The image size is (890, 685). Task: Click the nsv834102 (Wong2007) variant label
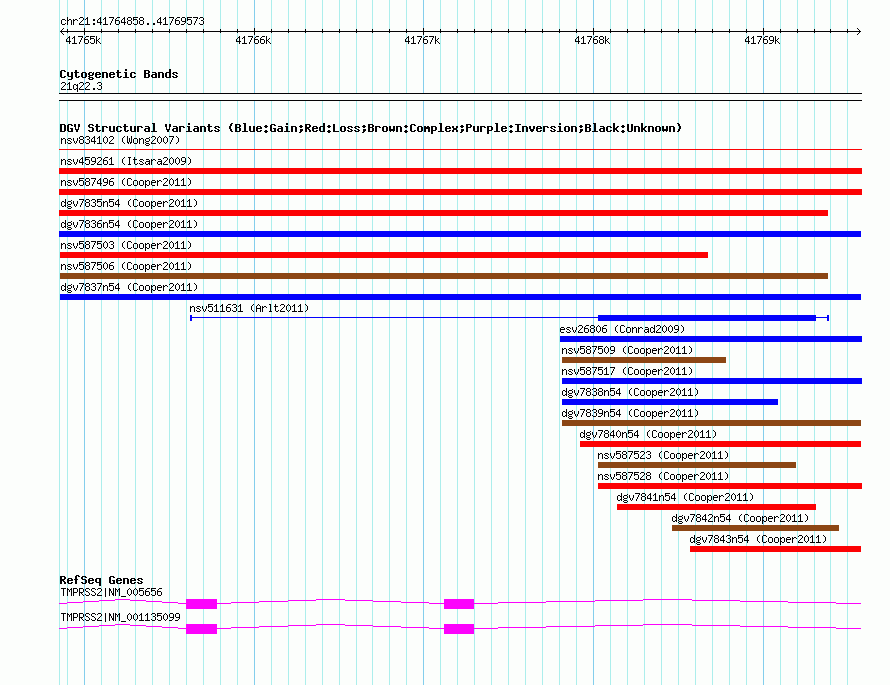(120, 140)
